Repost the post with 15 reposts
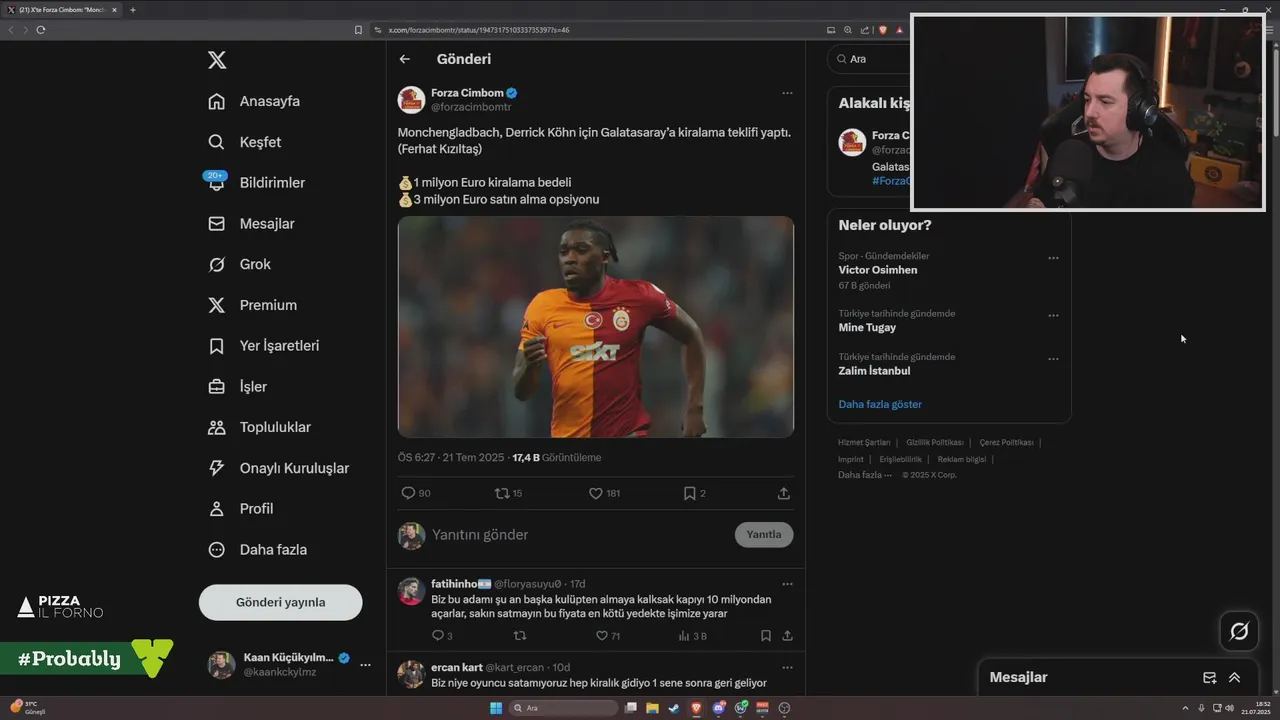 (508, 493)
